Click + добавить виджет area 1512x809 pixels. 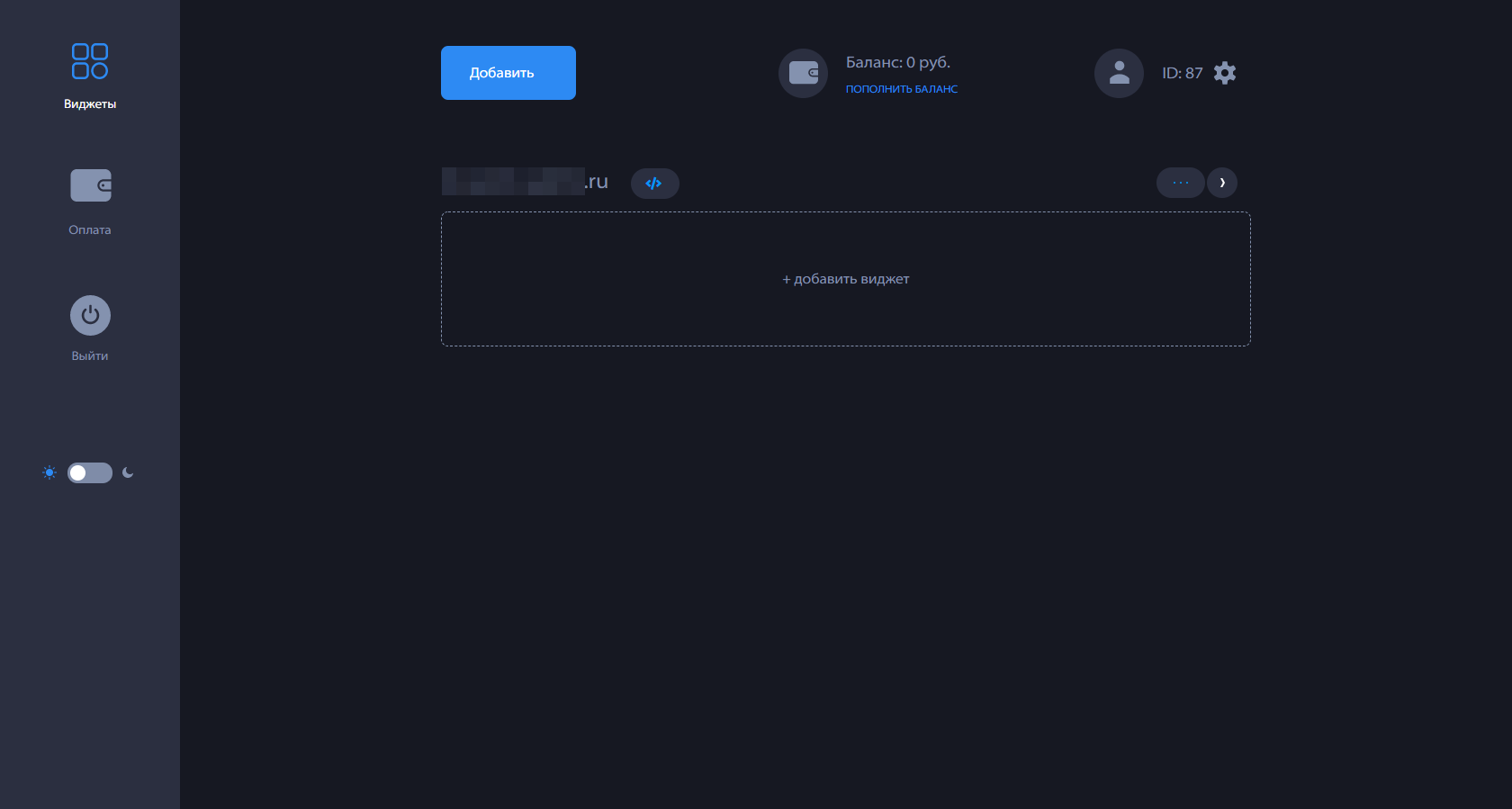coord(846,279)
